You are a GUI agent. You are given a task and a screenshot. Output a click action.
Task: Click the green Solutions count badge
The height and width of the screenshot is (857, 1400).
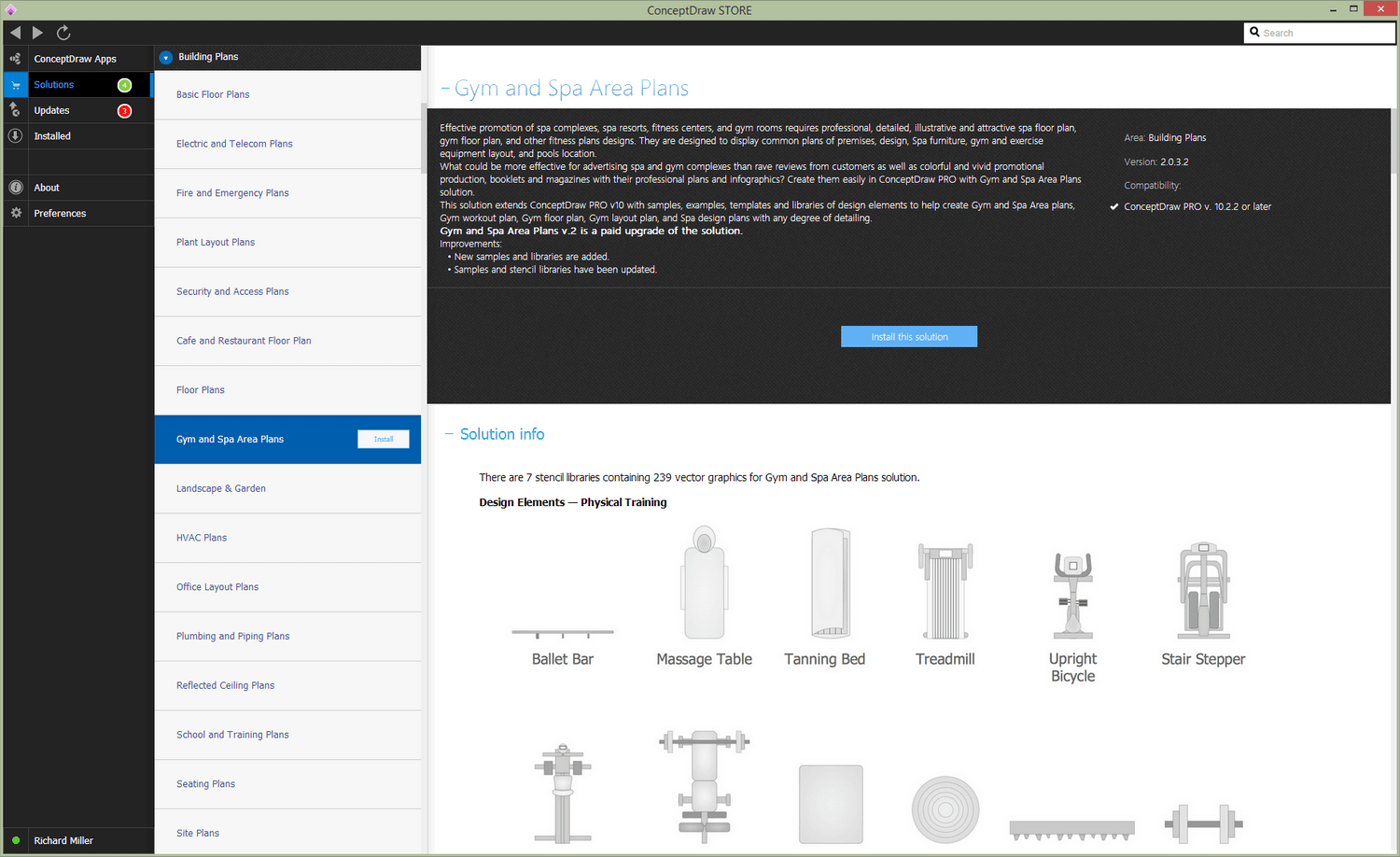coord(124,85)
